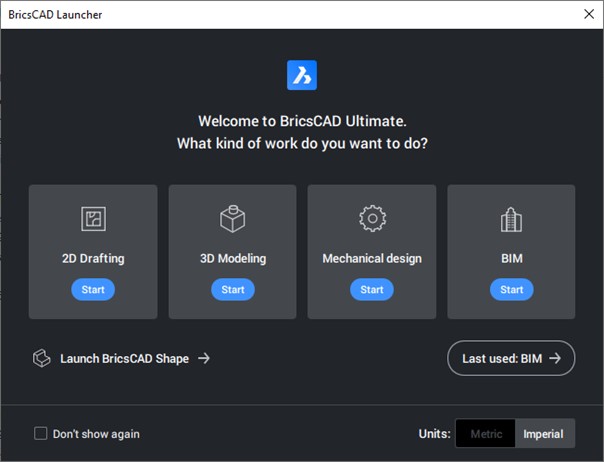The width and height of the screenshot is (604, 462).
Task: Start the 3D Modeling workspace
Action: click(233, 289)
